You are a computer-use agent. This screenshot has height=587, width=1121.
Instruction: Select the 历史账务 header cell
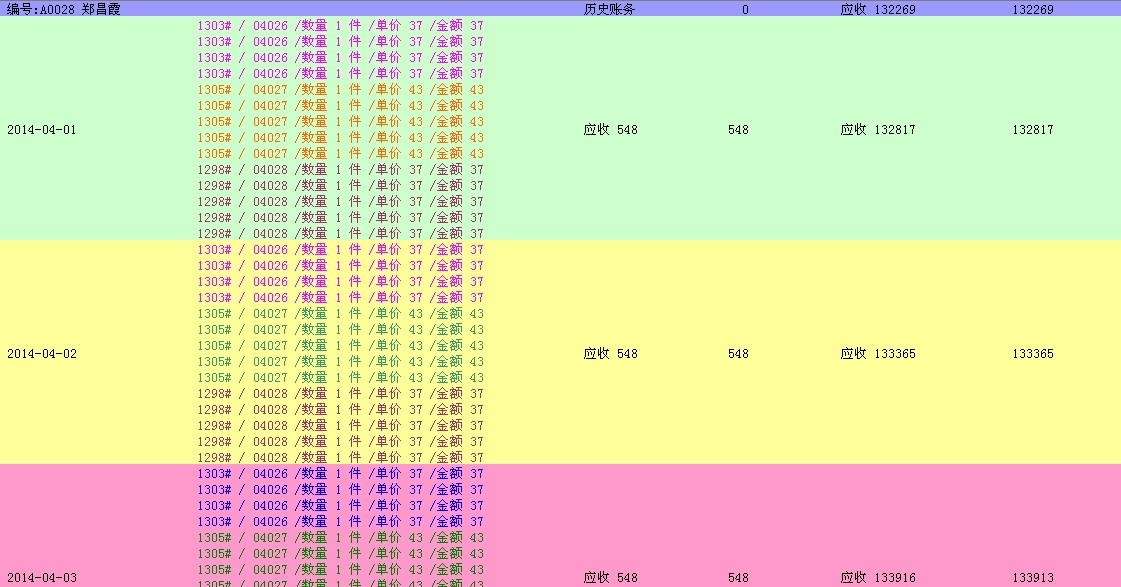pos(609,9)
